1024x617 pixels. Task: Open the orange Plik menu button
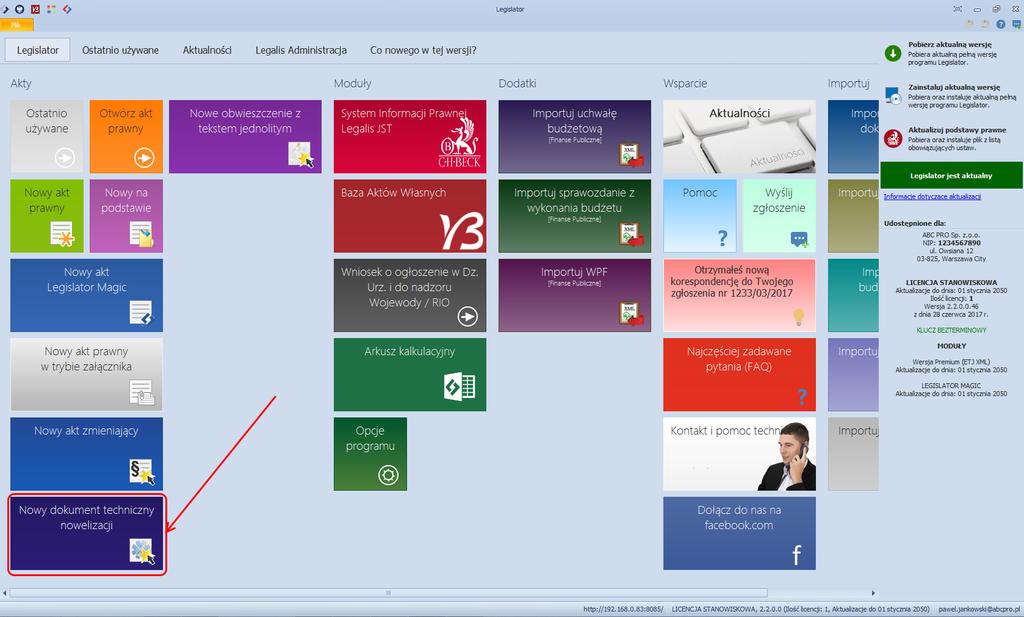tap(16, 25)
